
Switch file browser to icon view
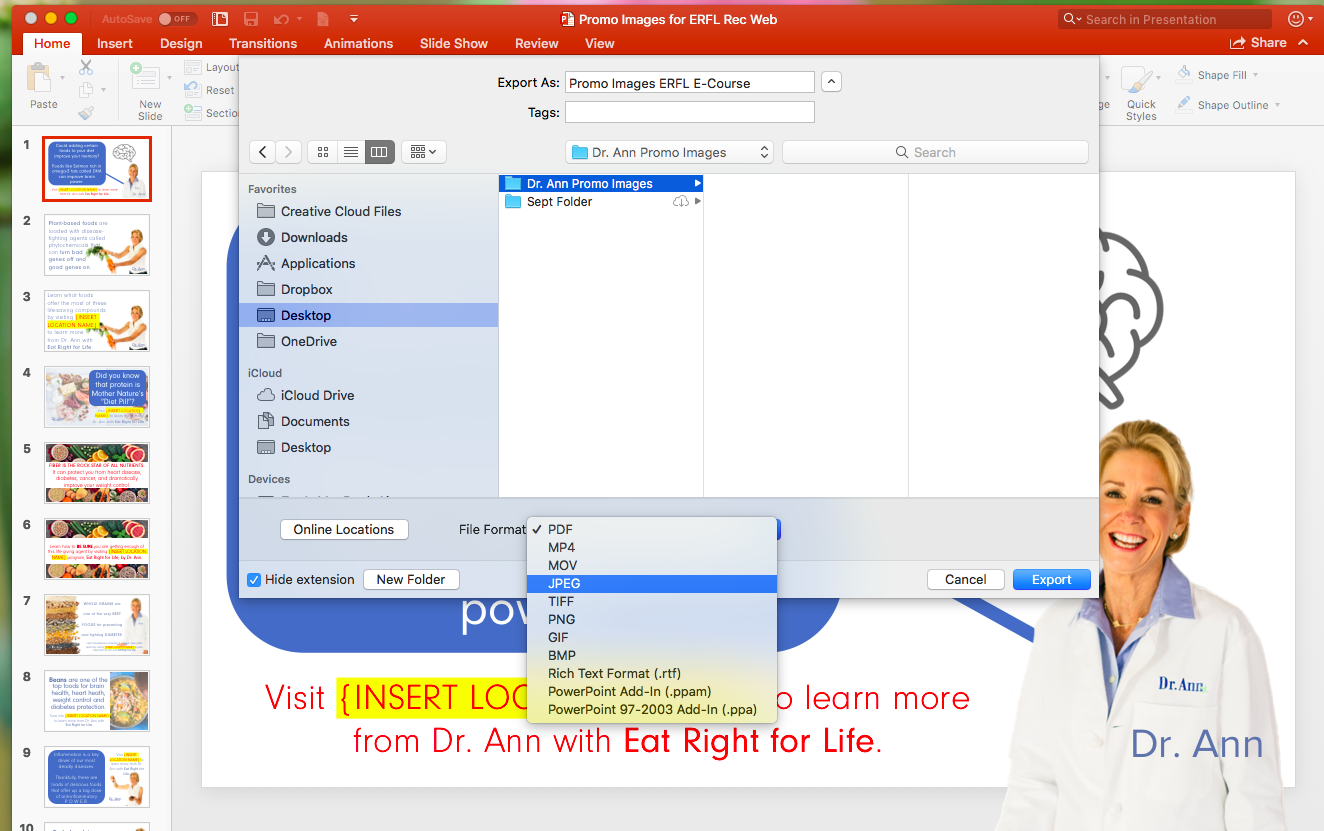(323, 152)
